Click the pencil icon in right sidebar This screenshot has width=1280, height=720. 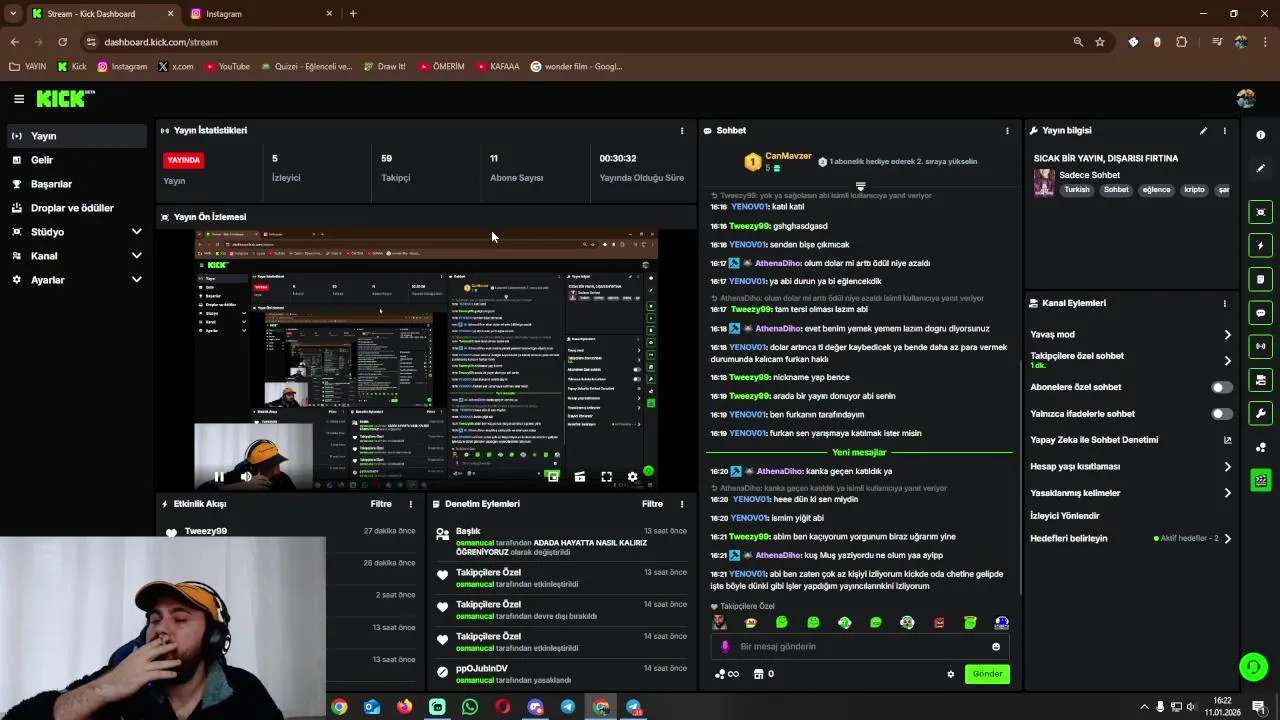point(1260,168)
